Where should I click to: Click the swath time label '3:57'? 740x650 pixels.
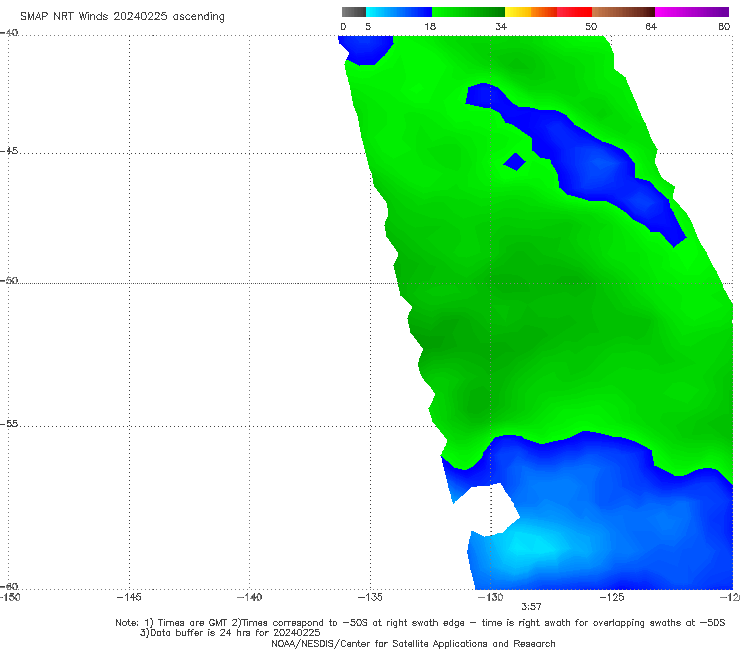tap(531, 607)
